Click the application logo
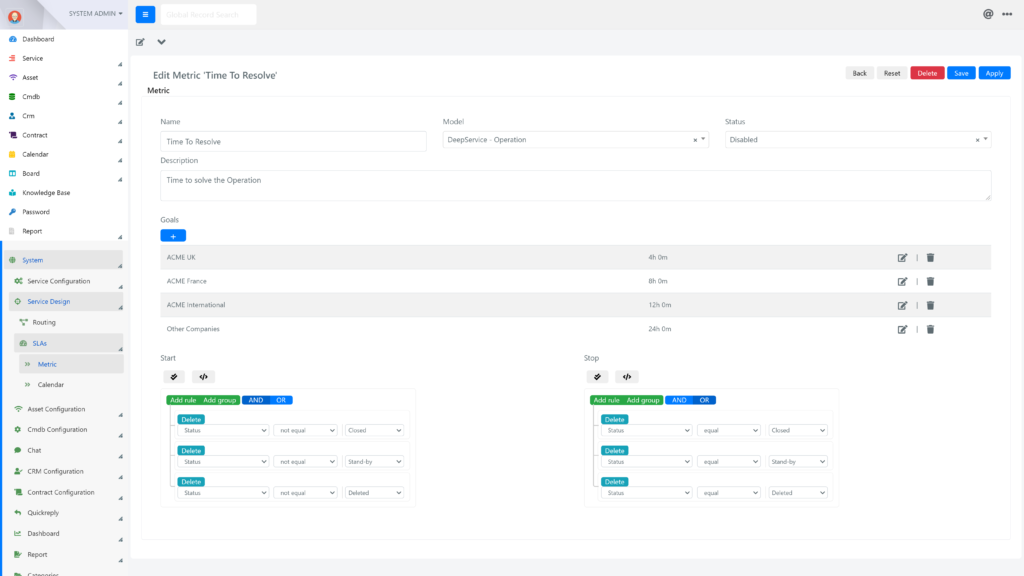Image resolution: width=1024 pixels, height=576 pixels. 14,16
